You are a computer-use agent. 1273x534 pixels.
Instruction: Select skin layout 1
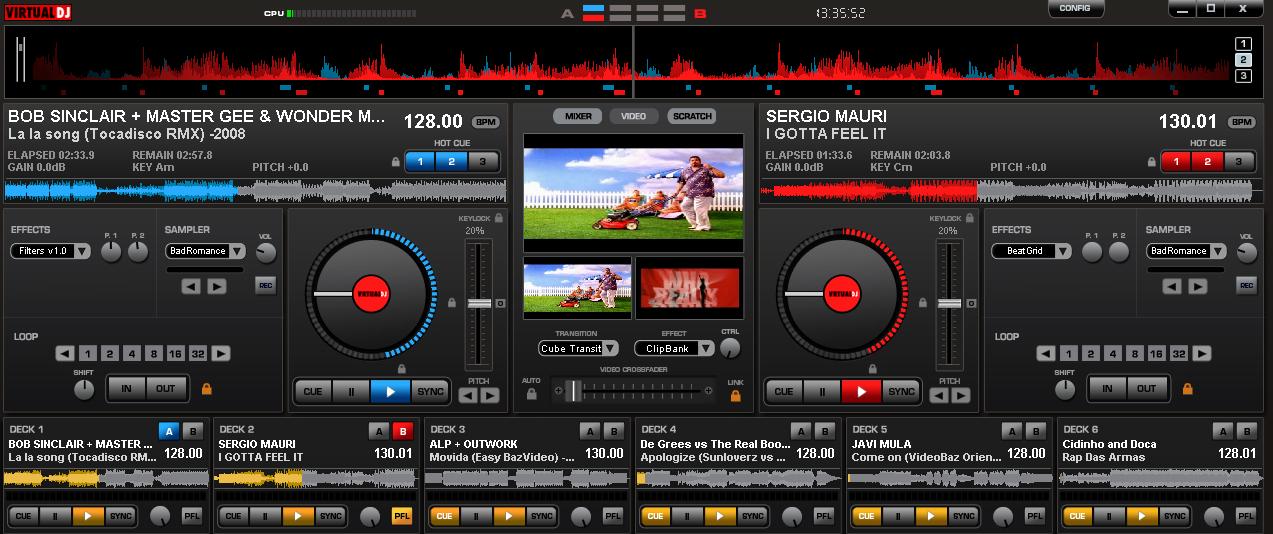pyautogui.click(x=1243, y=44)
